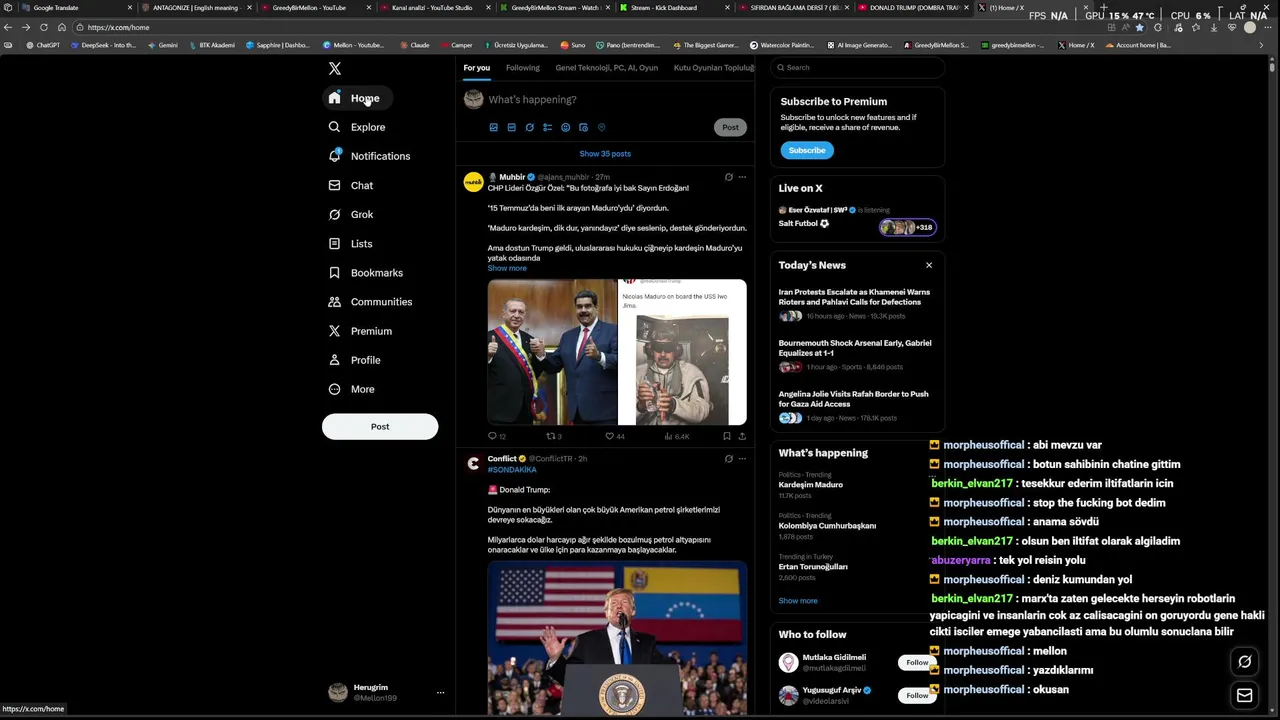Add a GIF to the post
Image resolution: width=1280 pixels, height=720 pixels.
[511, 127]
